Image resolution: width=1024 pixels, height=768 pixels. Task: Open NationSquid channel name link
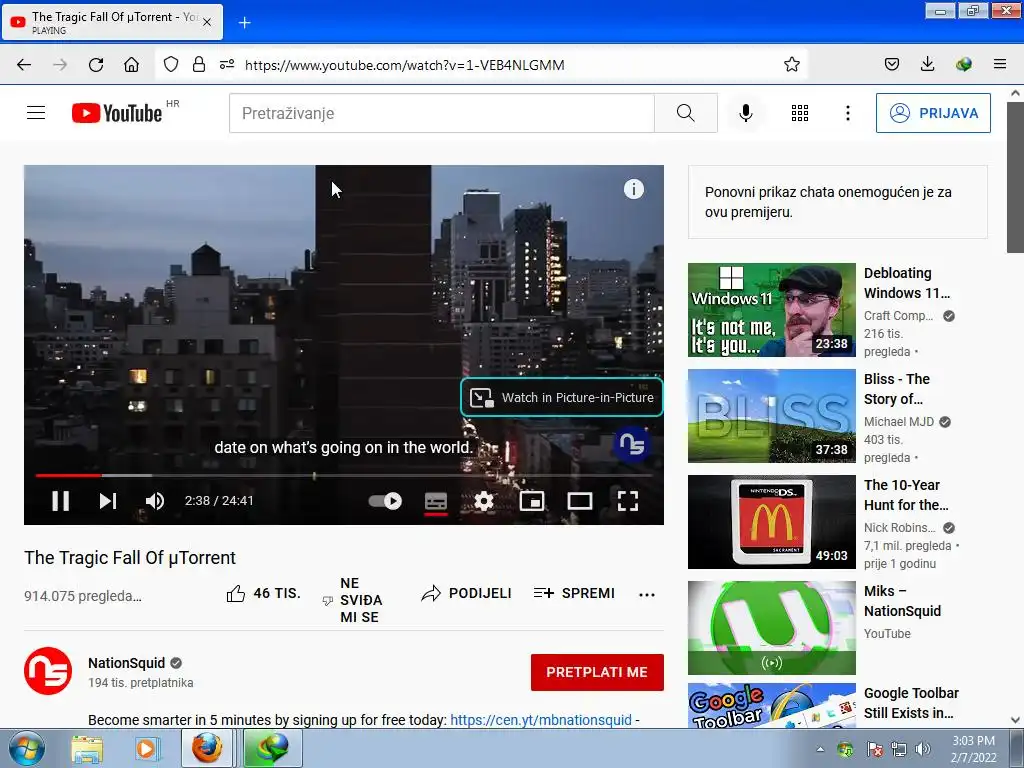click(127, 663)
